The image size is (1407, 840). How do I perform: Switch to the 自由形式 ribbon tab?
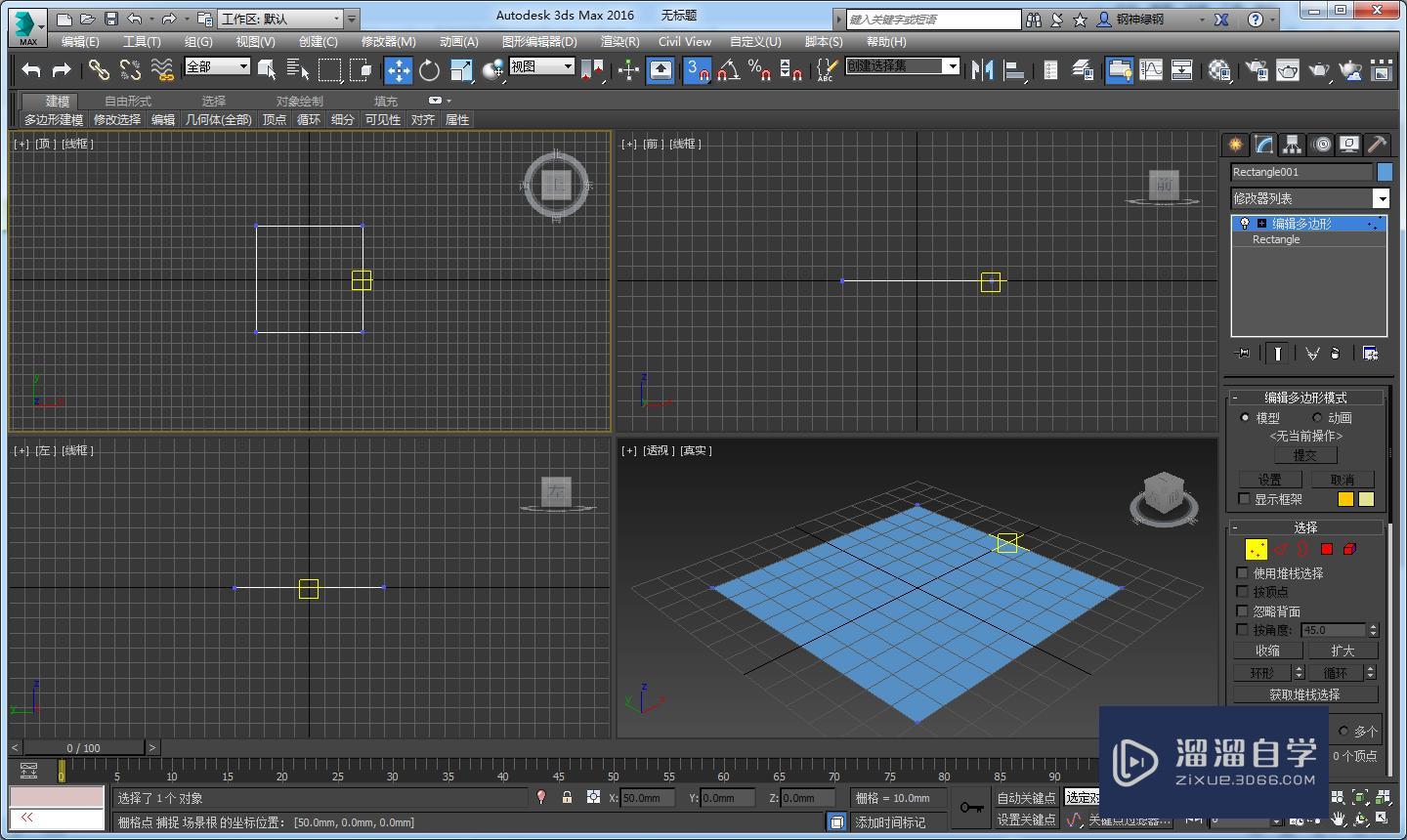click(x=128, y=101)
